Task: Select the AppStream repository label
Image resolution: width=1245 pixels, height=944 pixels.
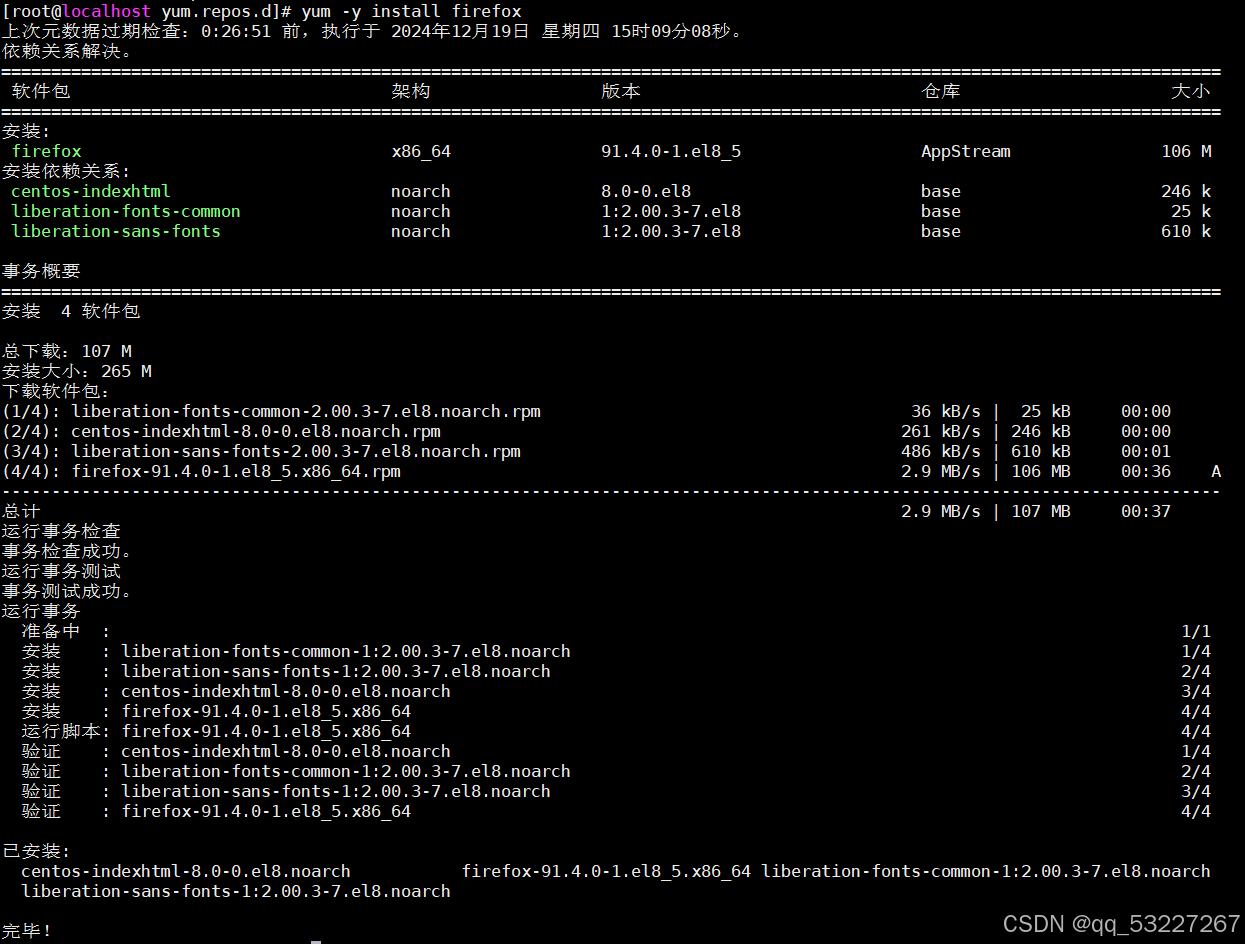Action: pyautogui.click(x=965, y=151)
